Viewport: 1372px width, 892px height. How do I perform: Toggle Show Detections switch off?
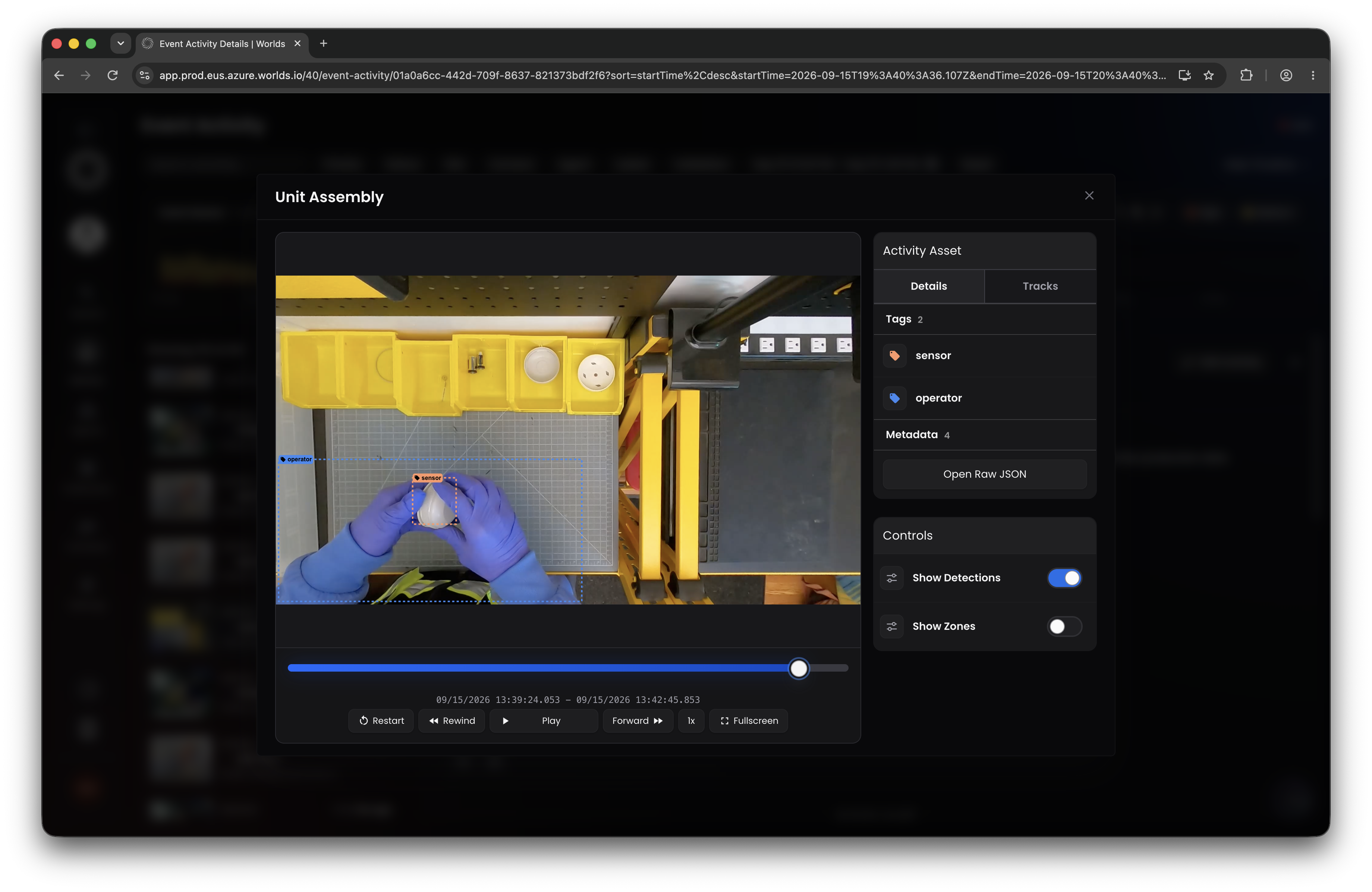(x=1064, y=578)
